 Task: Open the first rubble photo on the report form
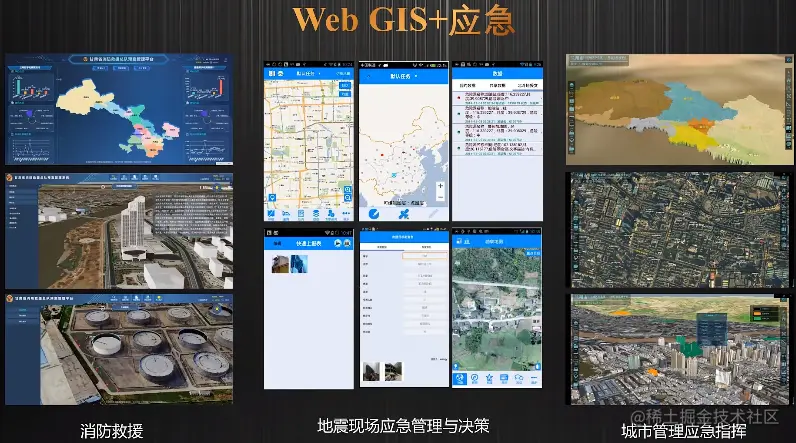371,371
